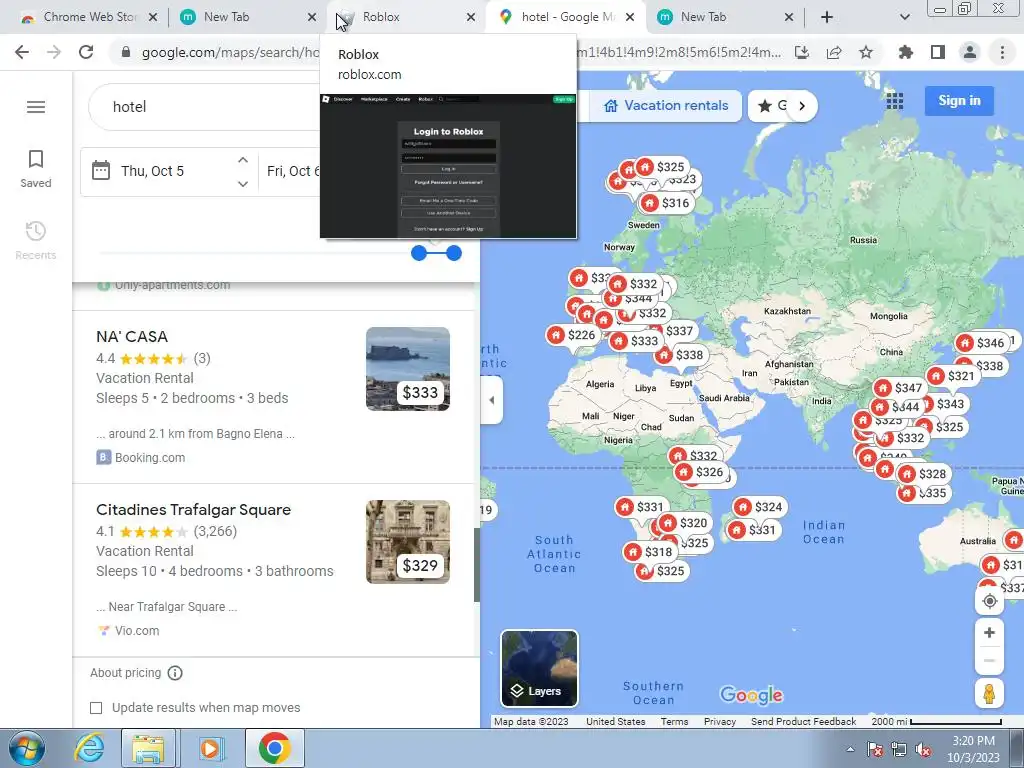The image size is (1024, 768).
Task: Click the volume muted icon in system tray
Action: pyautogui.click(x=923, y=749)
